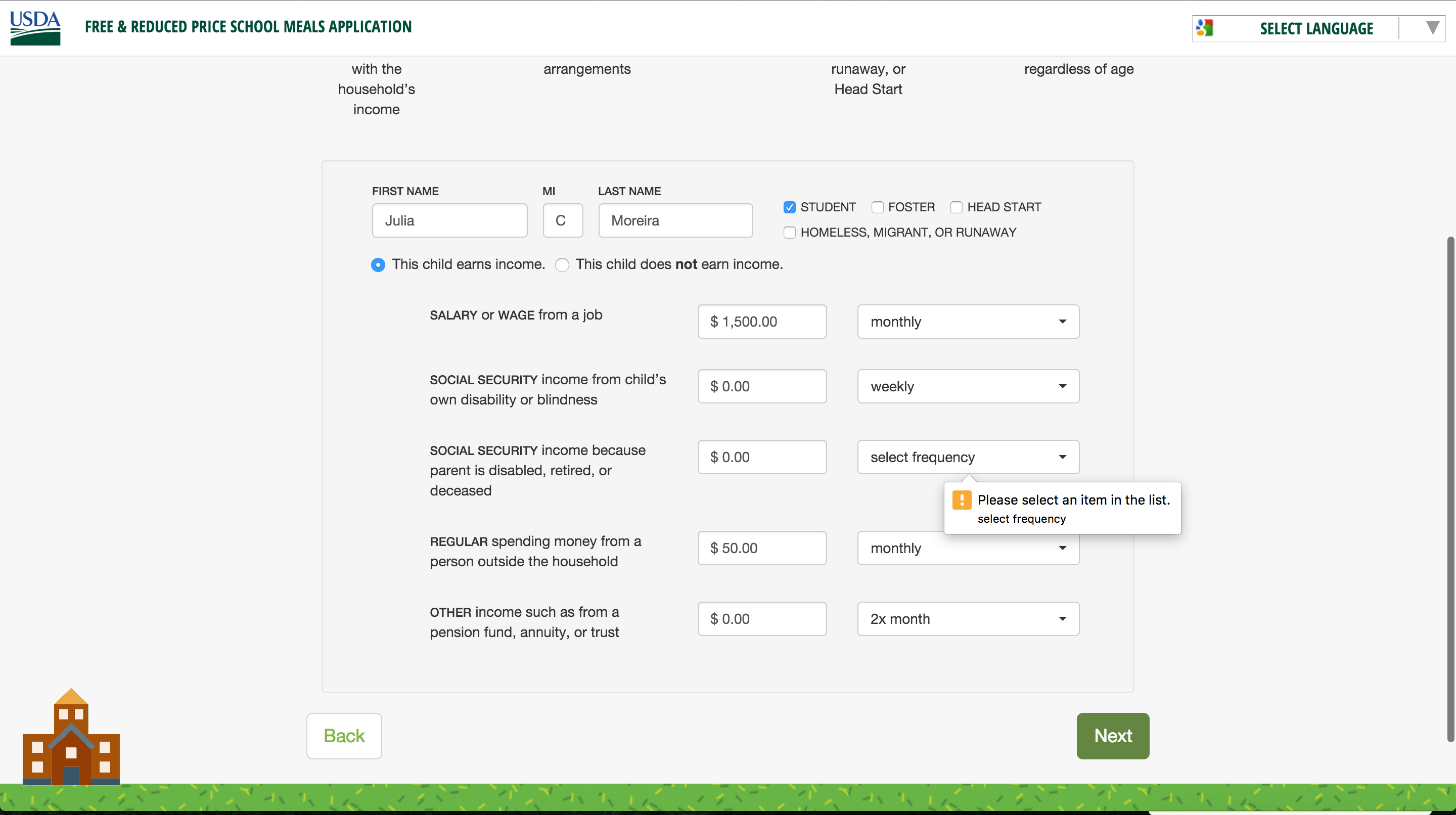Click the USDA logo icon
Screen dimensions: 1456x815
(x=35, y=27)
